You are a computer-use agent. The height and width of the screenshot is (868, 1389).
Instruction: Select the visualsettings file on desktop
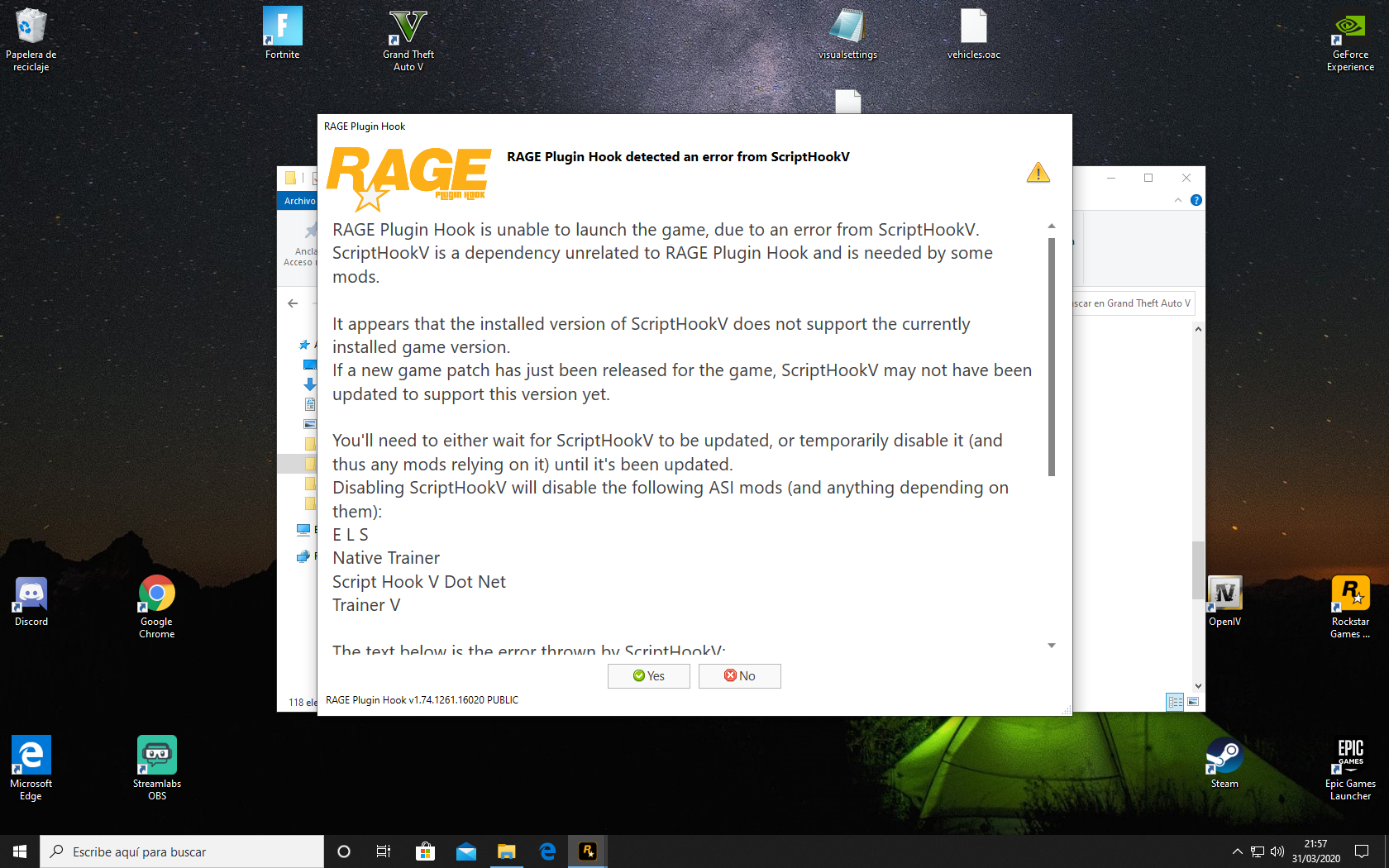click(x=847, y=33)
